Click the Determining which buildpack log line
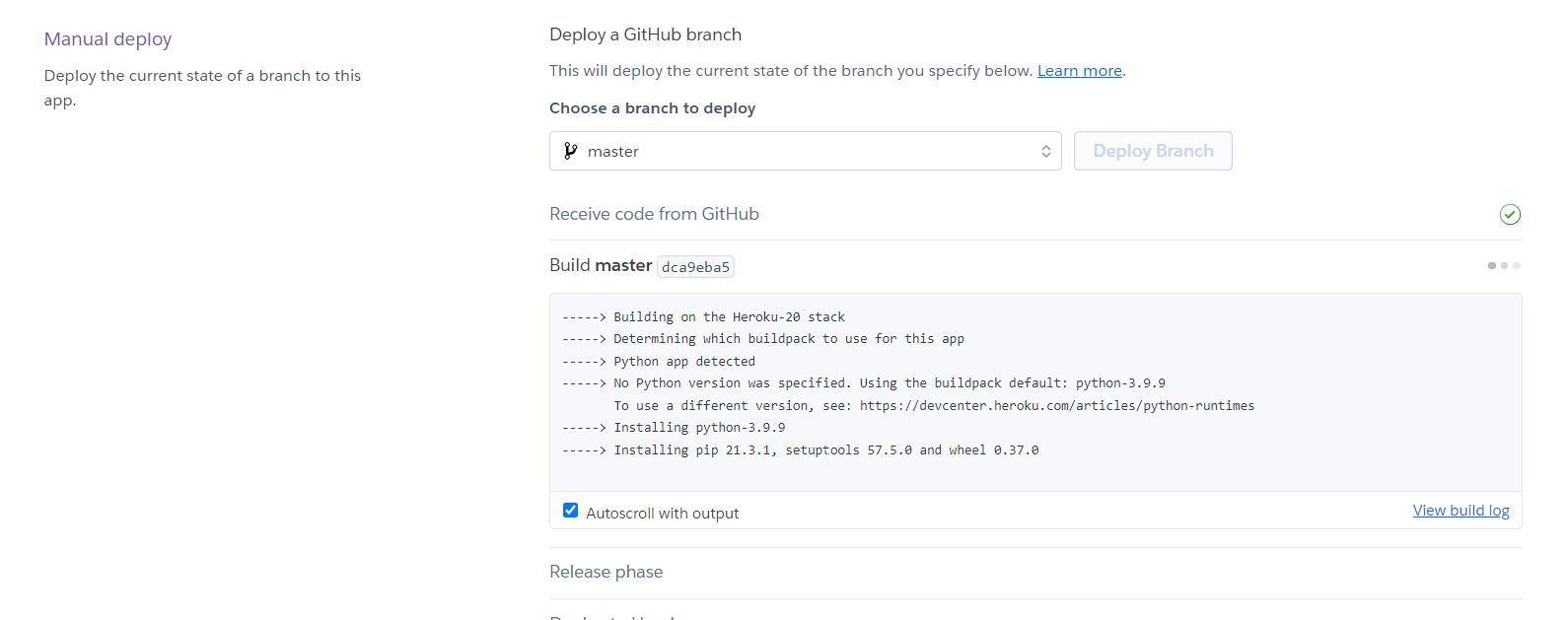Image resolution: width=1568 pixels, height=620 pixels. pos(763,338)
